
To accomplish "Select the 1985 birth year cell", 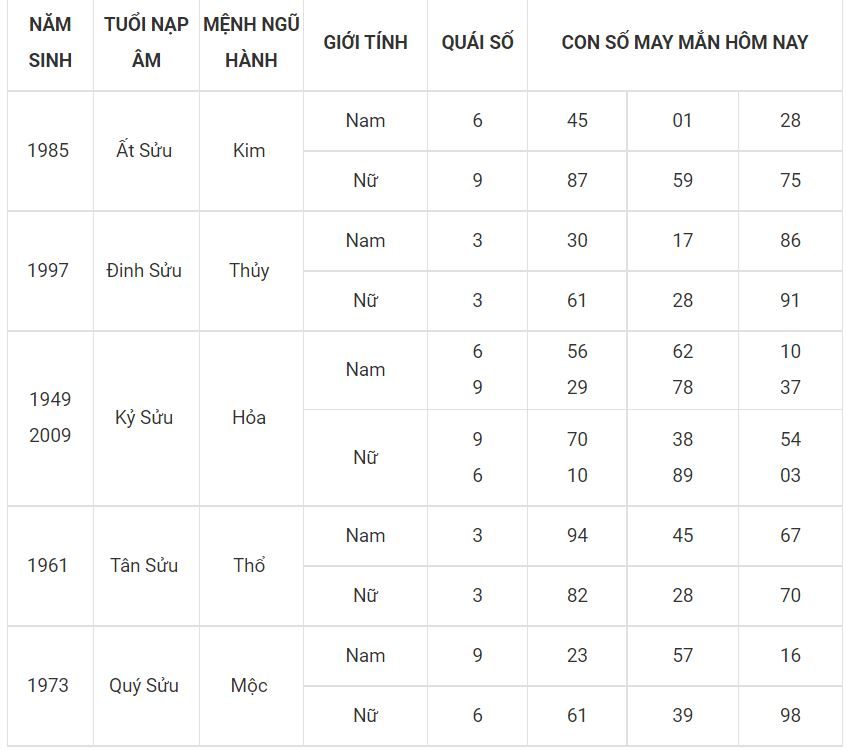I will point(48,151).
